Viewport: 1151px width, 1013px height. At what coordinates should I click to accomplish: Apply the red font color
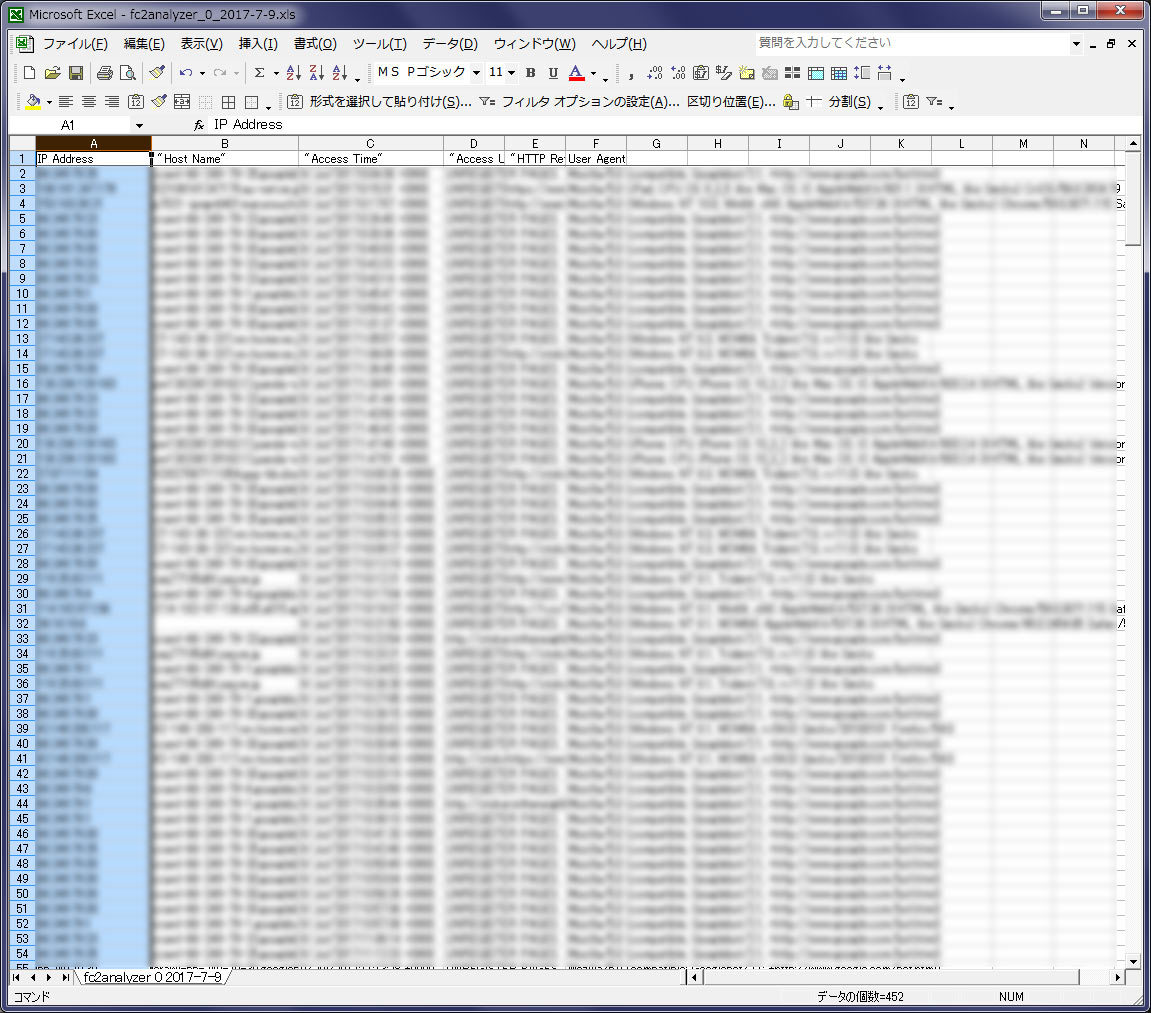(x=576, y=73)
